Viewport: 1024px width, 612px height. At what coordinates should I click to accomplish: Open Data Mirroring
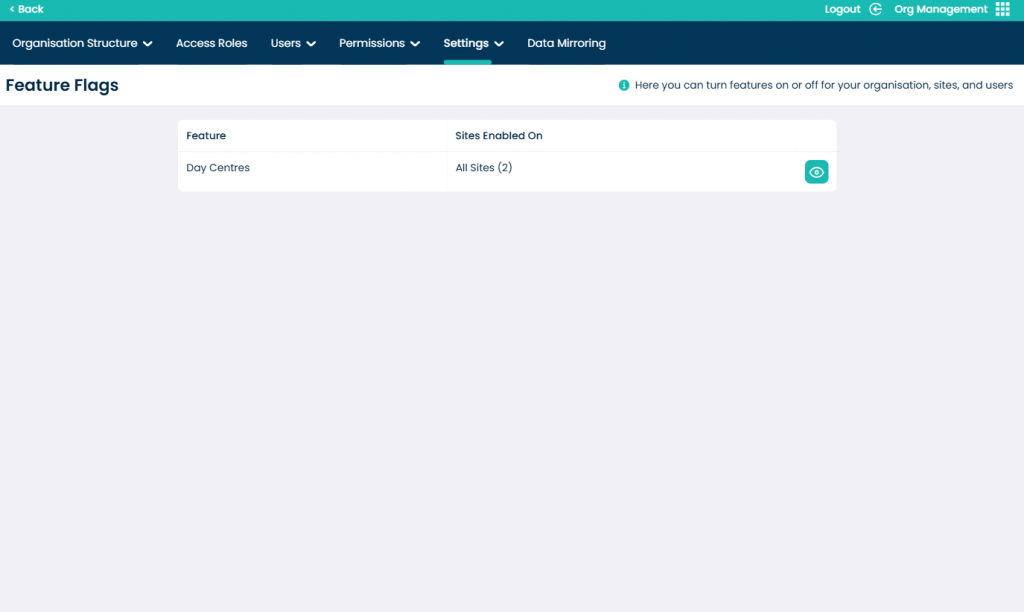pos(566,43)
